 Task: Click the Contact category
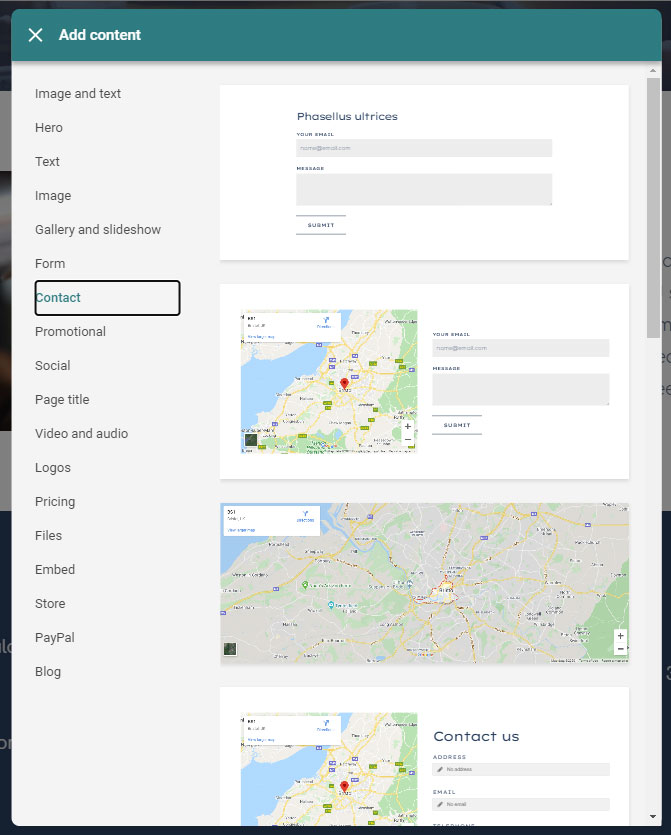[x=108, y=298]
